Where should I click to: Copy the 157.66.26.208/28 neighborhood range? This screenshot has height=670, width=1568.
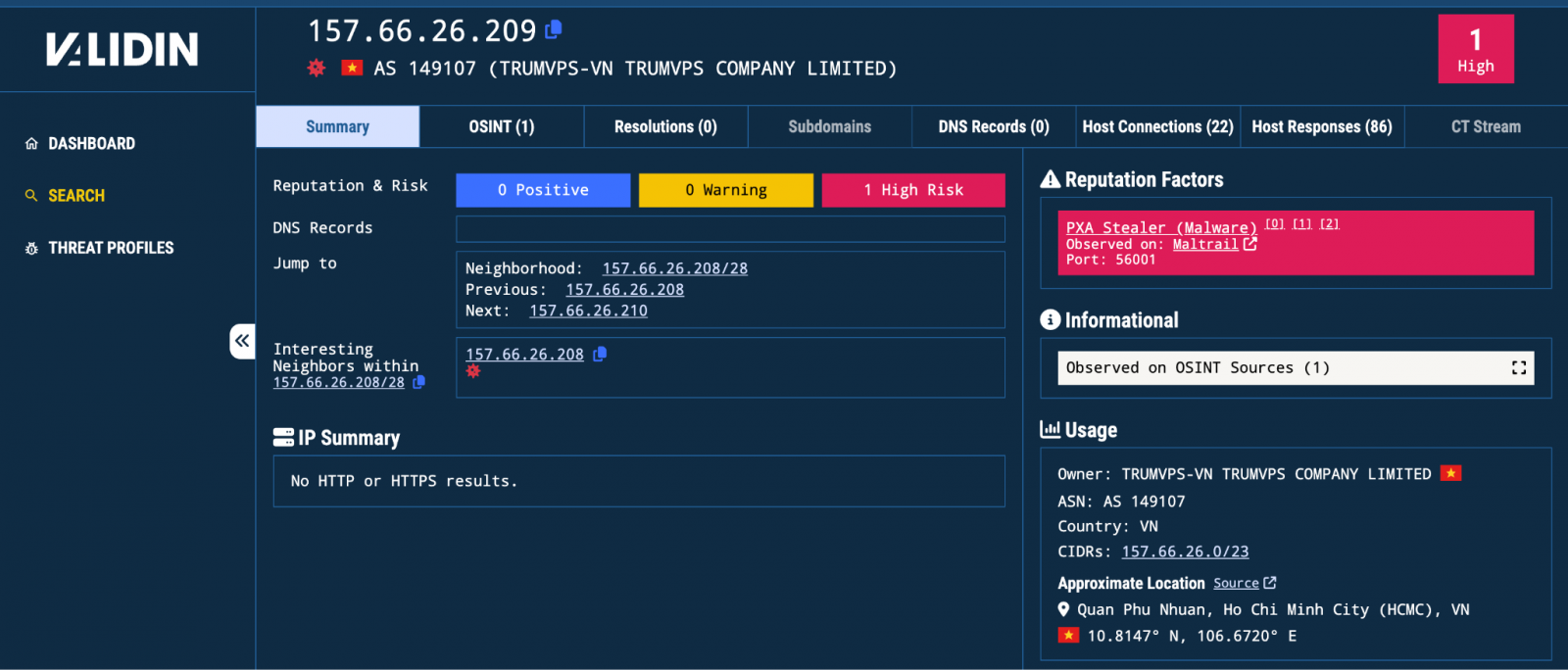coord(418,382)
